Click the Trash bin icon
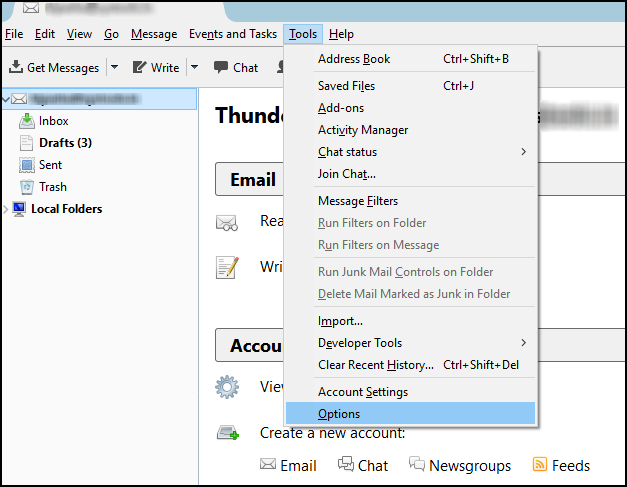Screen dimensions: 627x487 click(26, 187)
